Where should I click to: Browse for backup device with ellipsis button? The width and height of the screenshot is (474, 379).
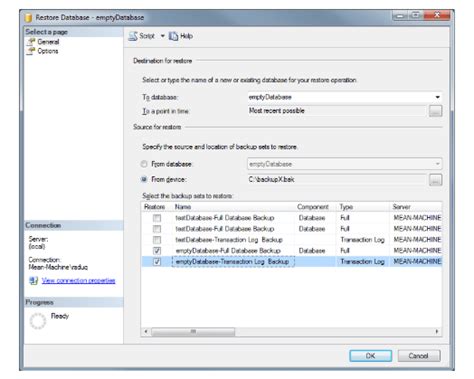435,180
